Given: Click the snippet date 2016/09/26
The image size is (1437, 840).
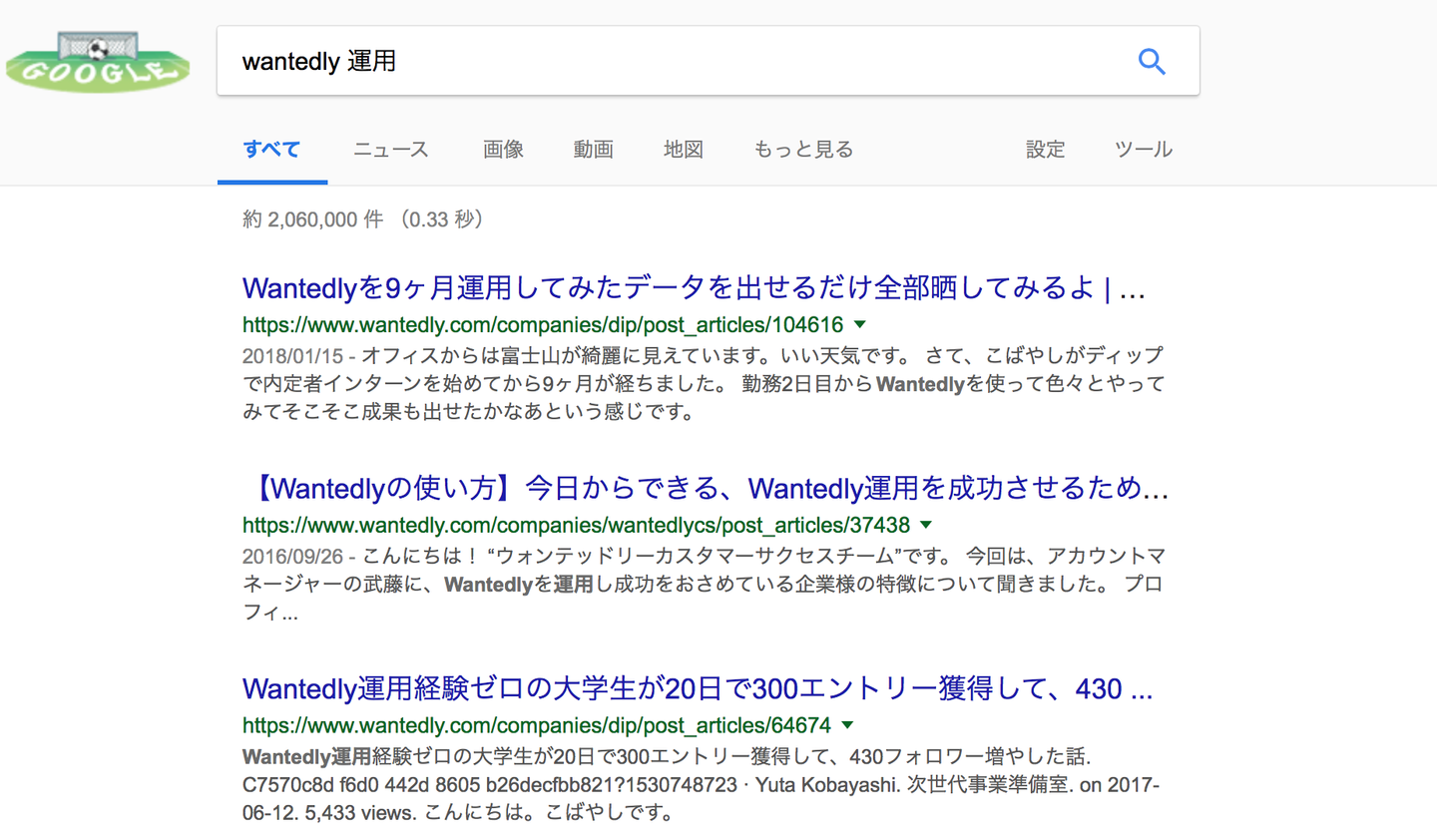Looking at the screenshot, I should pos(292,556).
